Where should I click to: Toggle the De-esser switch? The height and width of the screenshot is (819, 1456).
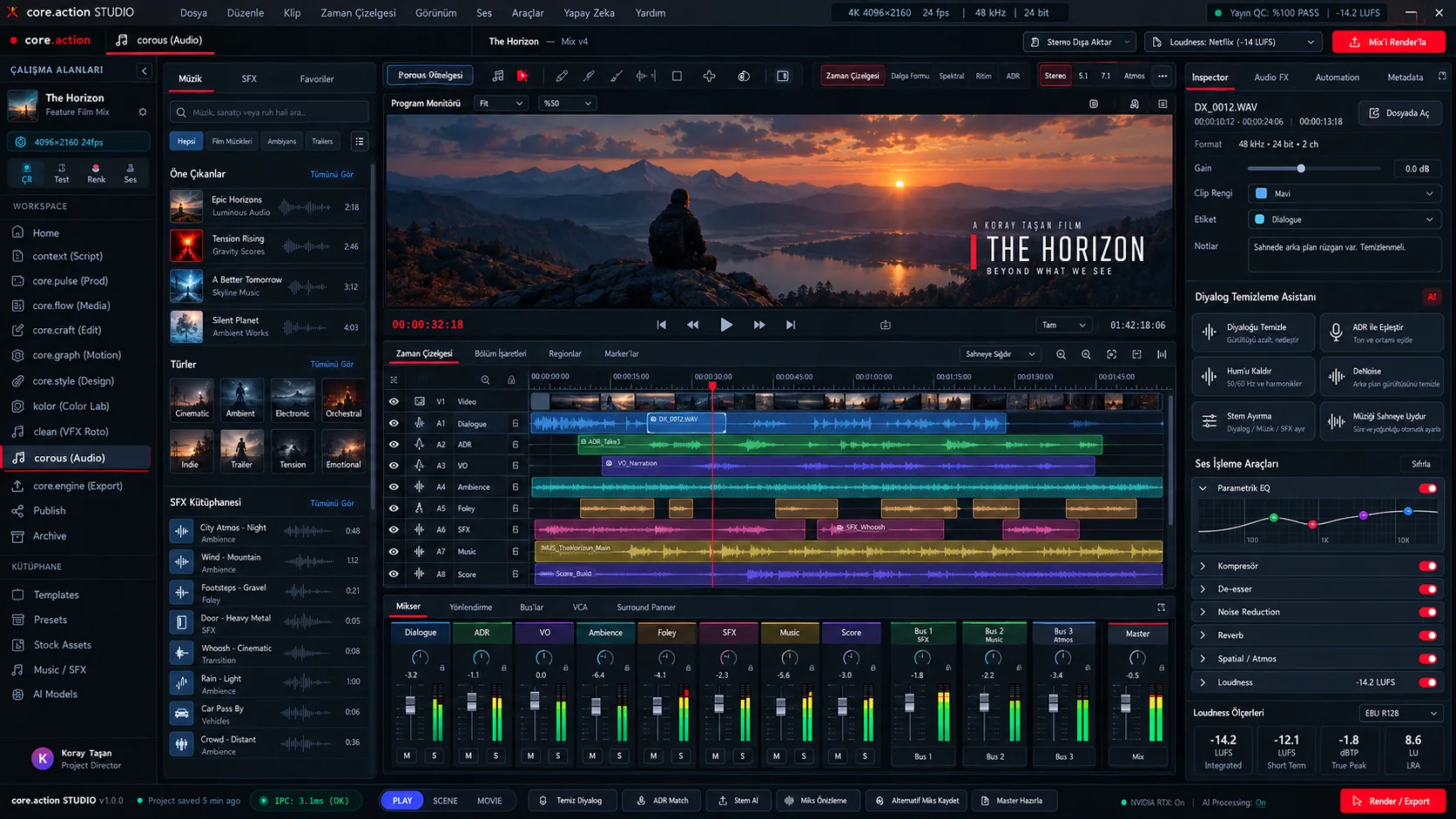click(1427, 589)
